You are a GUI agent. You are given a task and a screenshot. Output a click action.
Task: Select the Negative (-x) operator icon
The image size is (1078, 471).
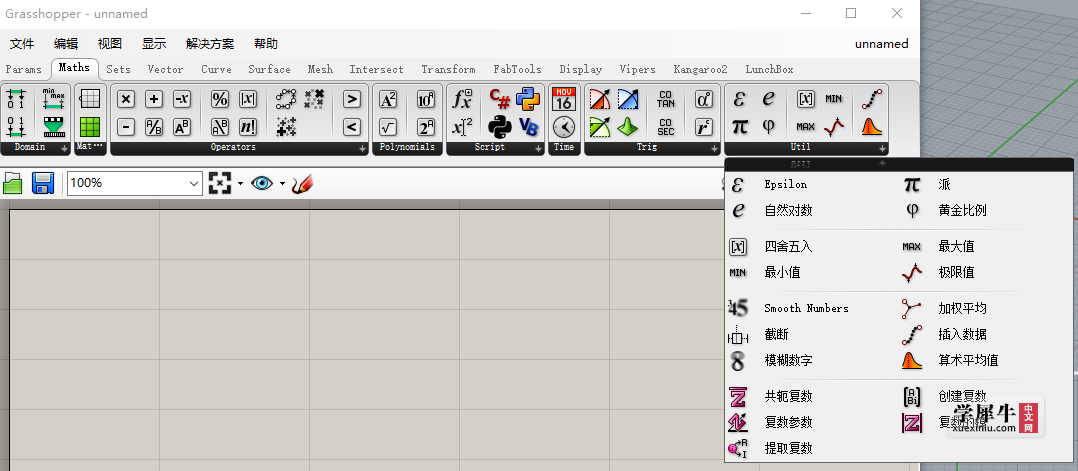[182, 99]
